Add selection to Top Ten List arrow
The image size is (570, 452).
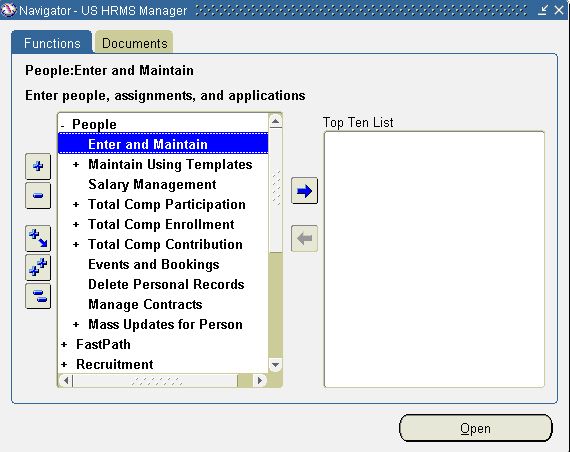click(304, 191)
